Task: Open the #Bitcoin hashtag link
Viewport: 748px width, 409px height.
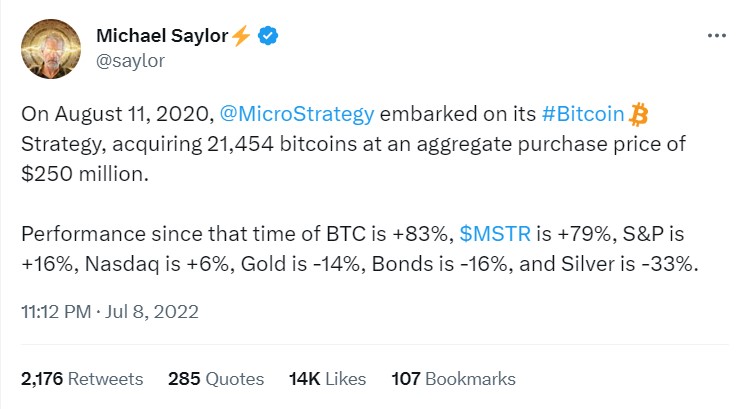Action: point(583,115)
